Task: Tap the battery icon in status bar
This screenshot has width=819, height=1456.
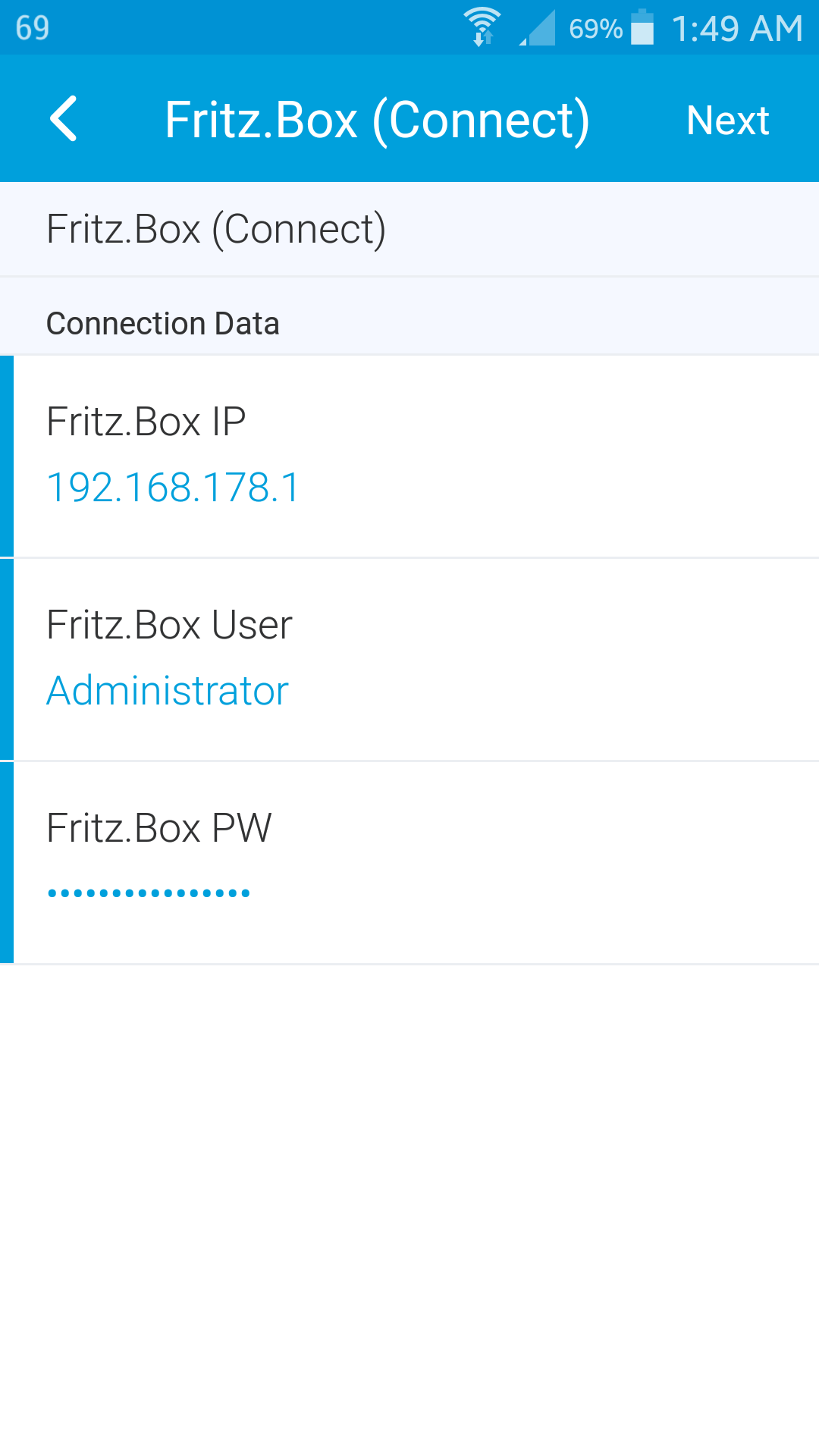Action: point(642,27)
